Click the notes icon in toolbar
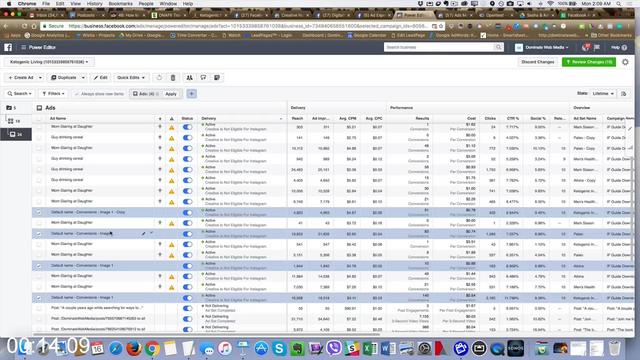640x360 pixels. (217, 78)
